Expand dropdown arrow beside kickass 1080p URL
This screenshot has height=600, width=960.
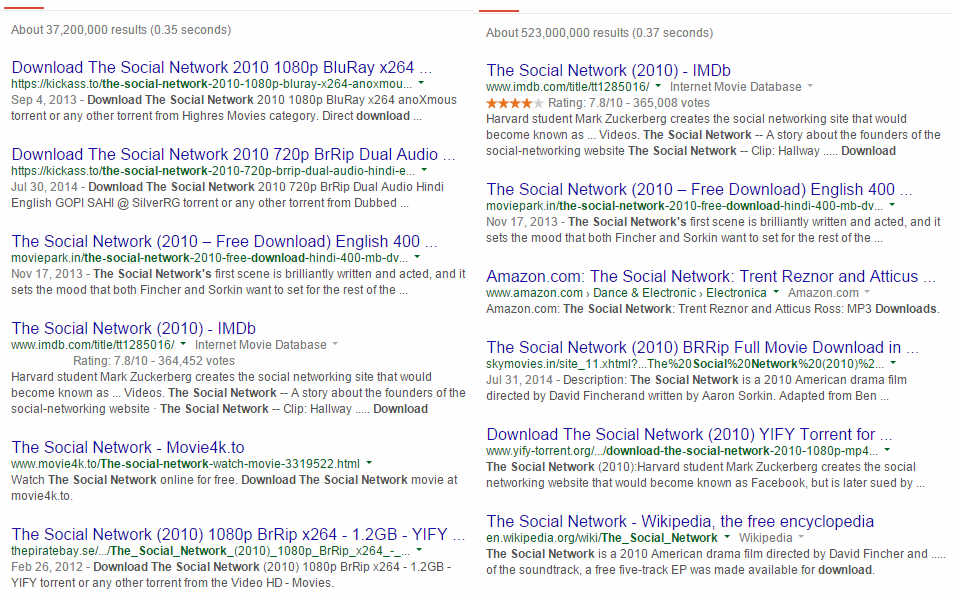pos(421,83)
